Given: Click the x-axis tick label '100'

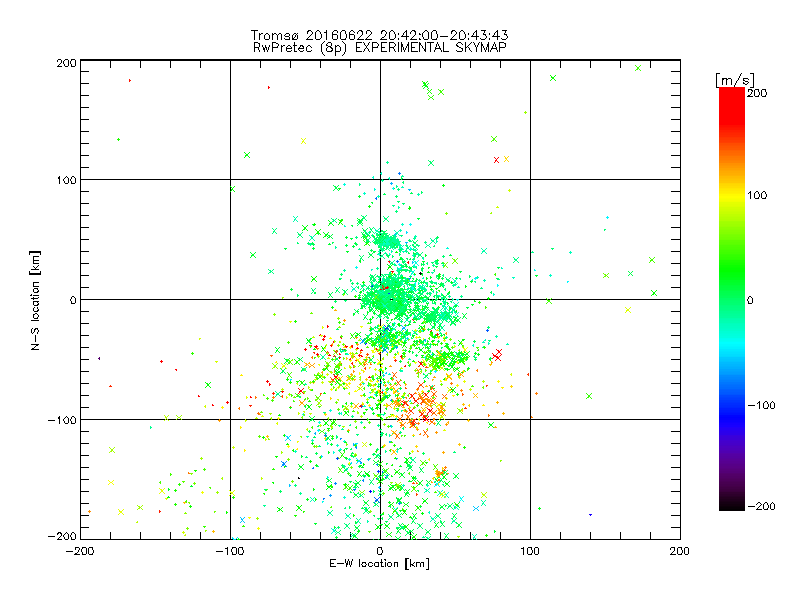Looking at the screenshot, I should 530,551.
